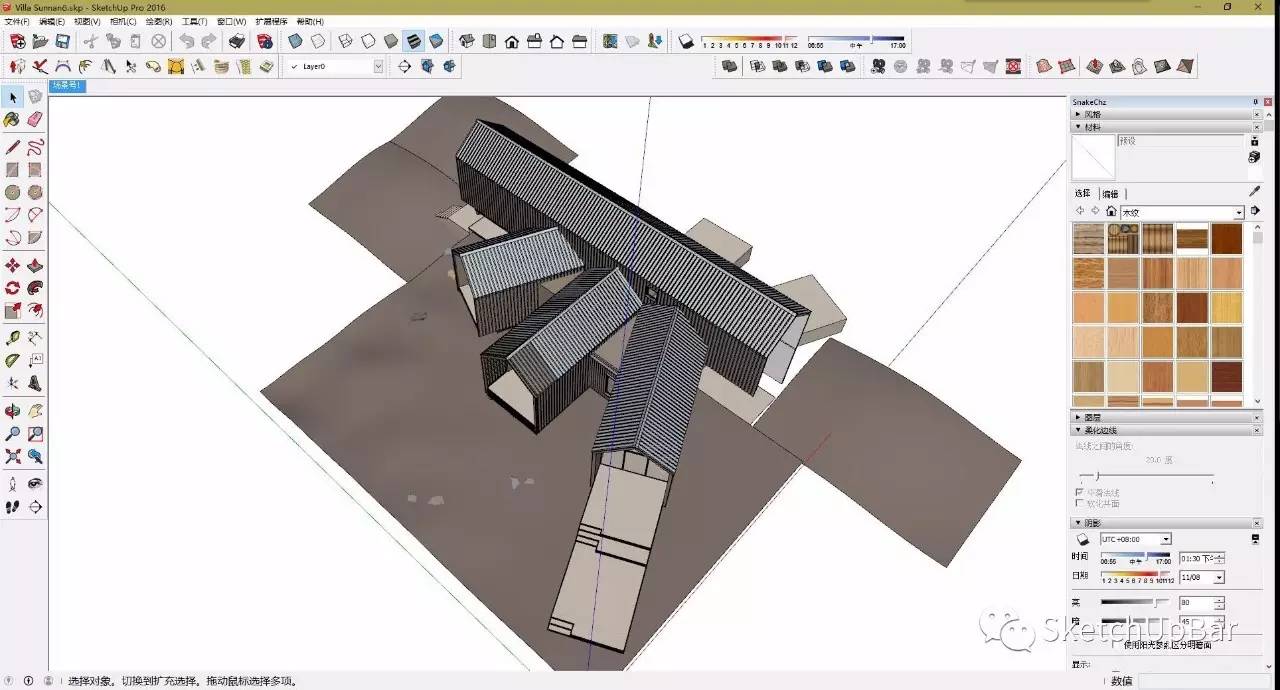
Task: Open the Camera (相机) menu
Action: click(x=124, y=21)
